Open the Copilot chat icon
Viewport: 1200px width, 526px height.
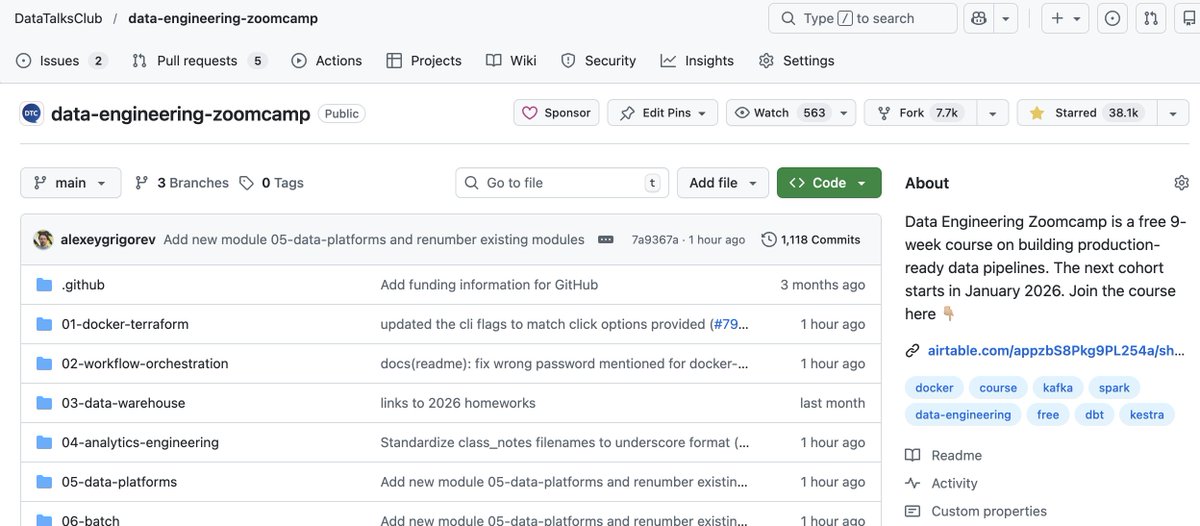click(x=979, y=18)
